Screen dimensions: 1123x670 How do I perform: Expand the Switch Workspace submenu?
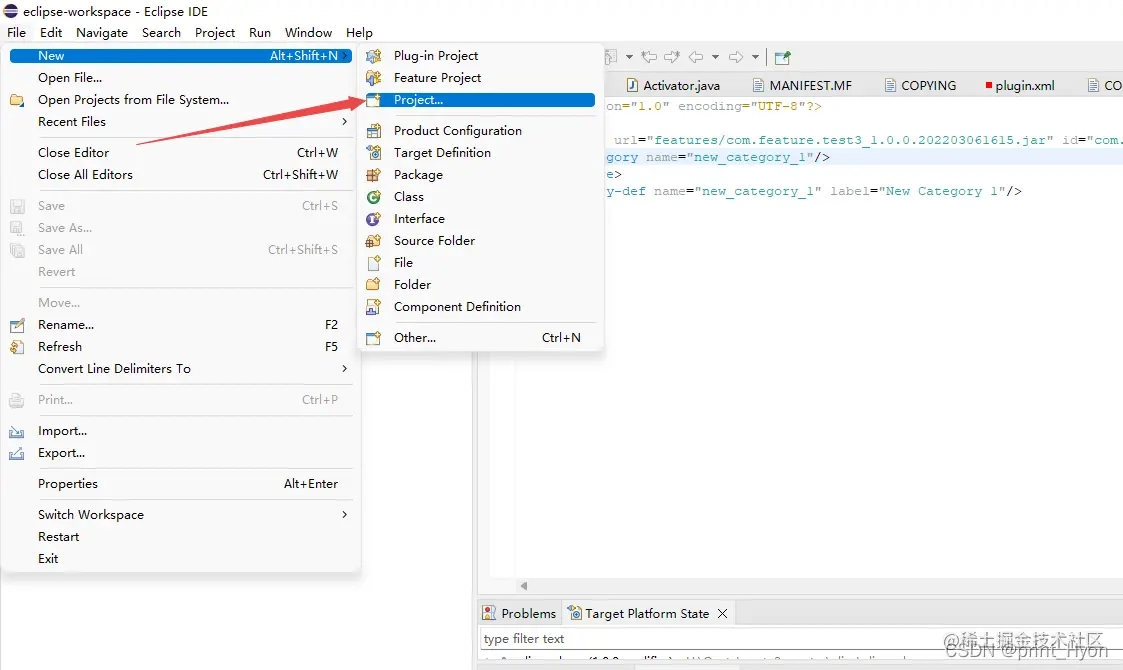(x=344, y=515)
